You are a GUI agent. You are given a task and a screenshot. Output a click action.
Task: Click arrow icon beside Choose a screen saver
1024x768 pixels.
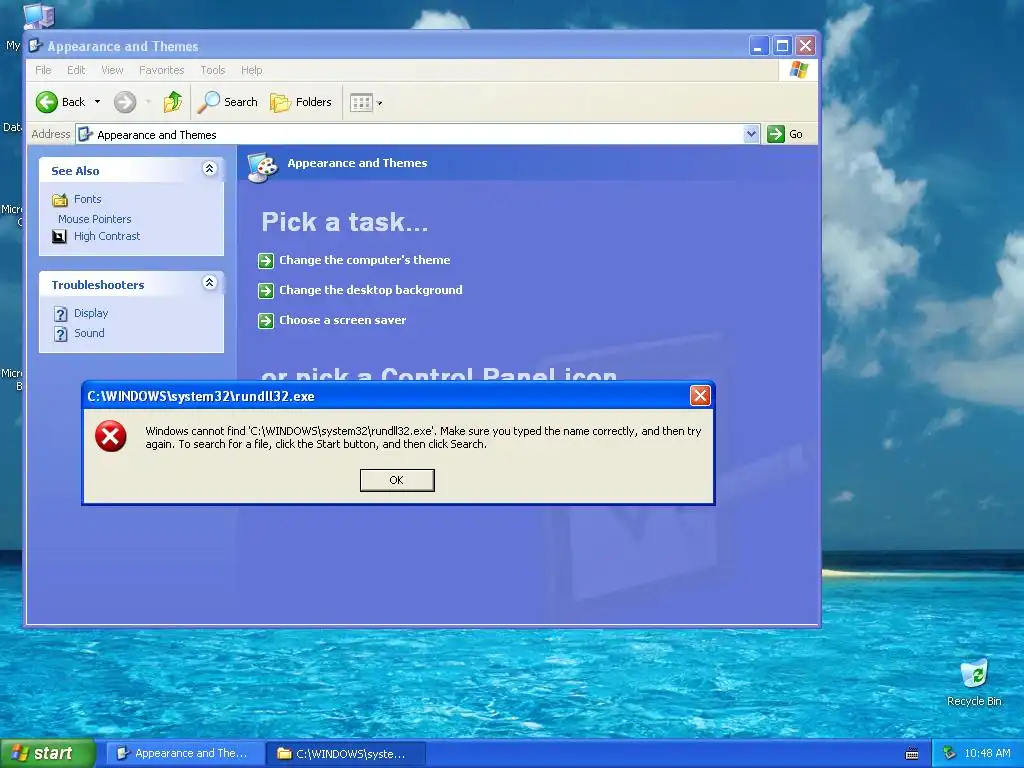tap(266, 321)
